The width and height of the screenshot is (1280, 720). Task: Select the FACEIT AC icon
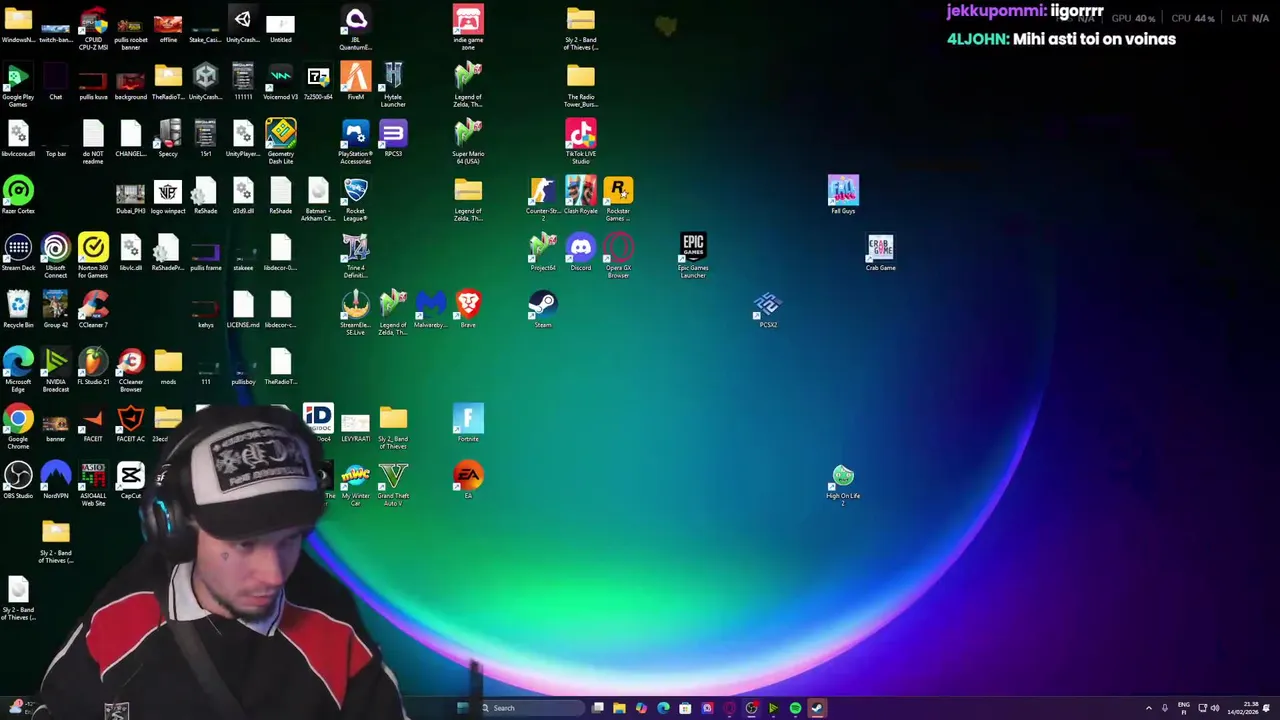131,423
